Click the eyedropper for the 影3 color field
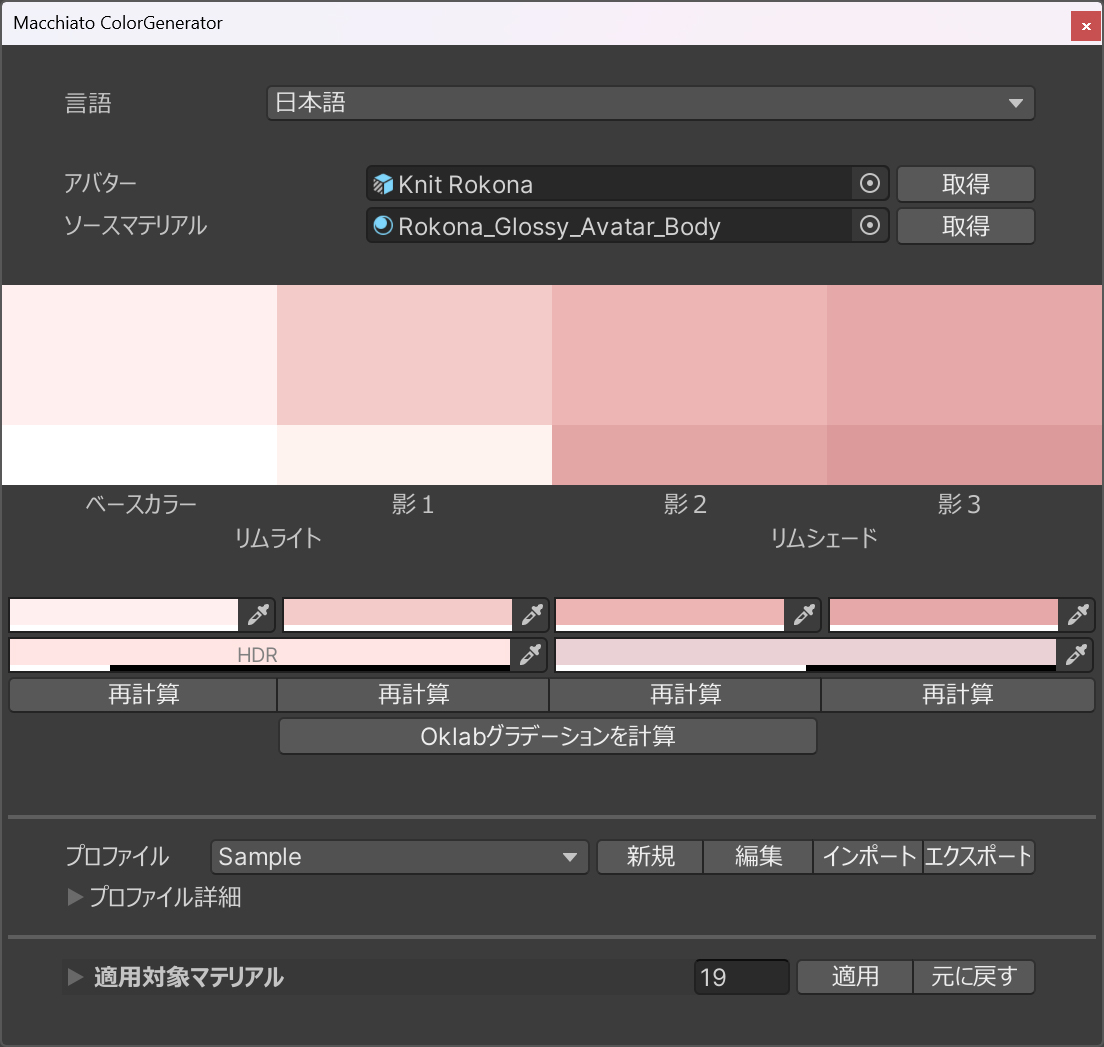Screen dimensions: 1104x1047 (x=1078, y=615)
